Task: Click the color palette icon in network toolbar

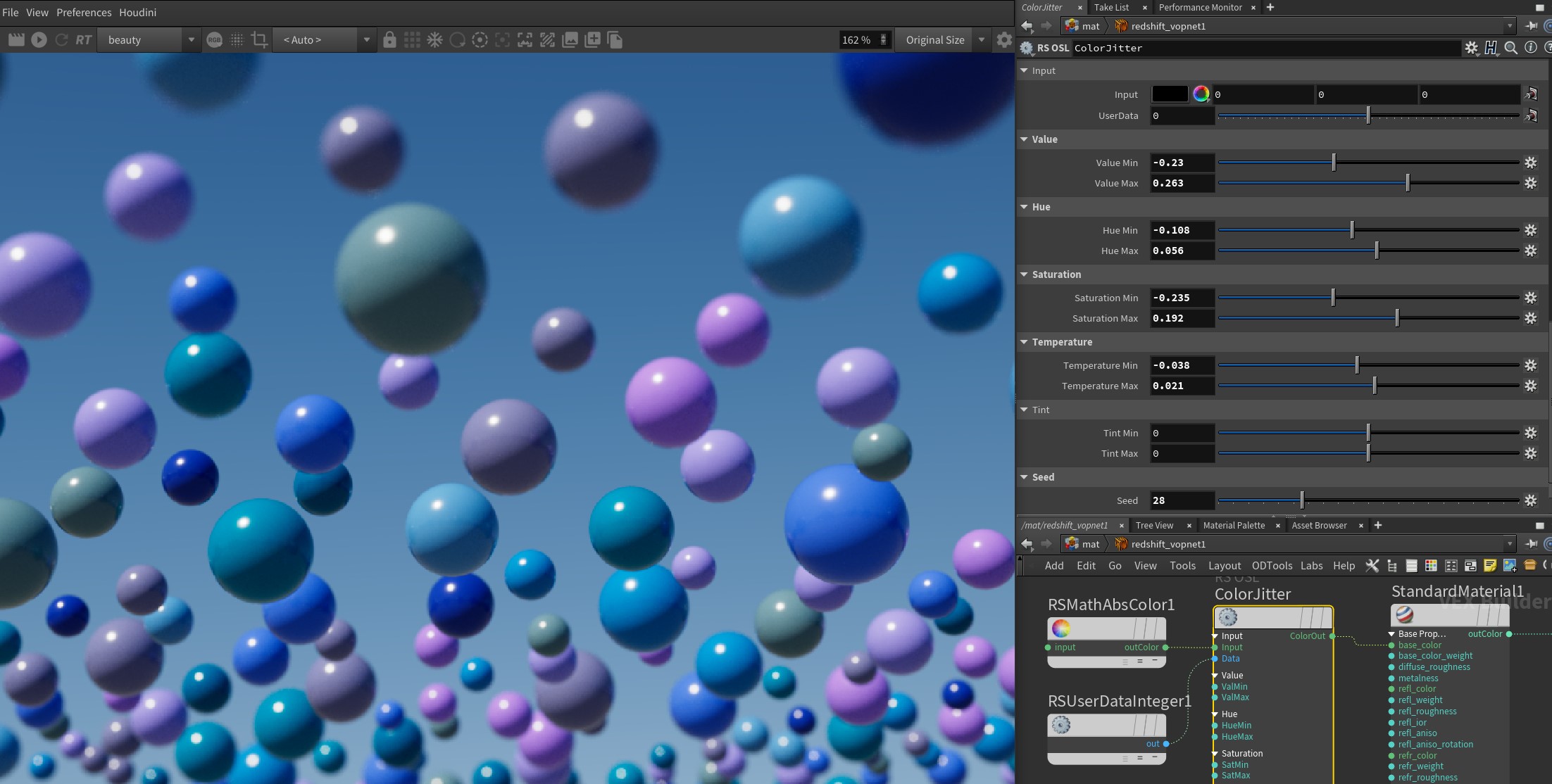Action: point(1431,565)
